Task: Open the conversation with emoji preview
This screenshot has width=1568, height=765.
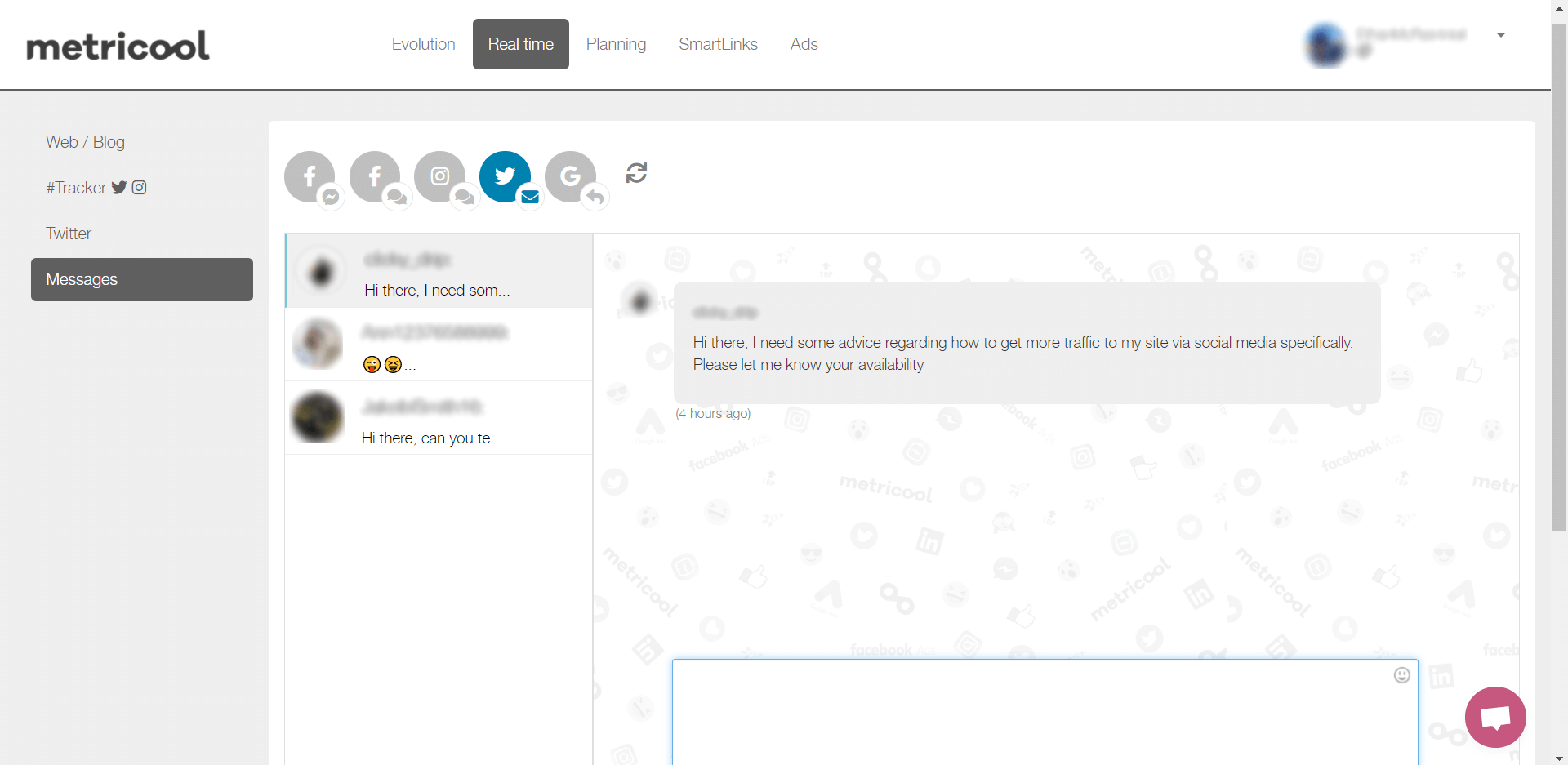Action: click(439, 345)
